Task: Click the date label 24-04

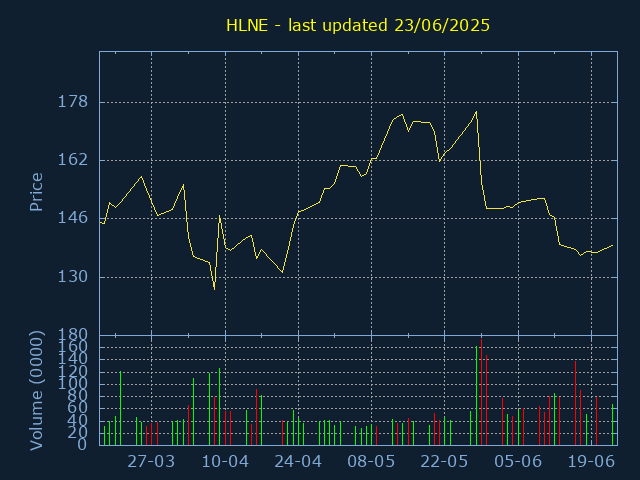Action: coord(298,462)
